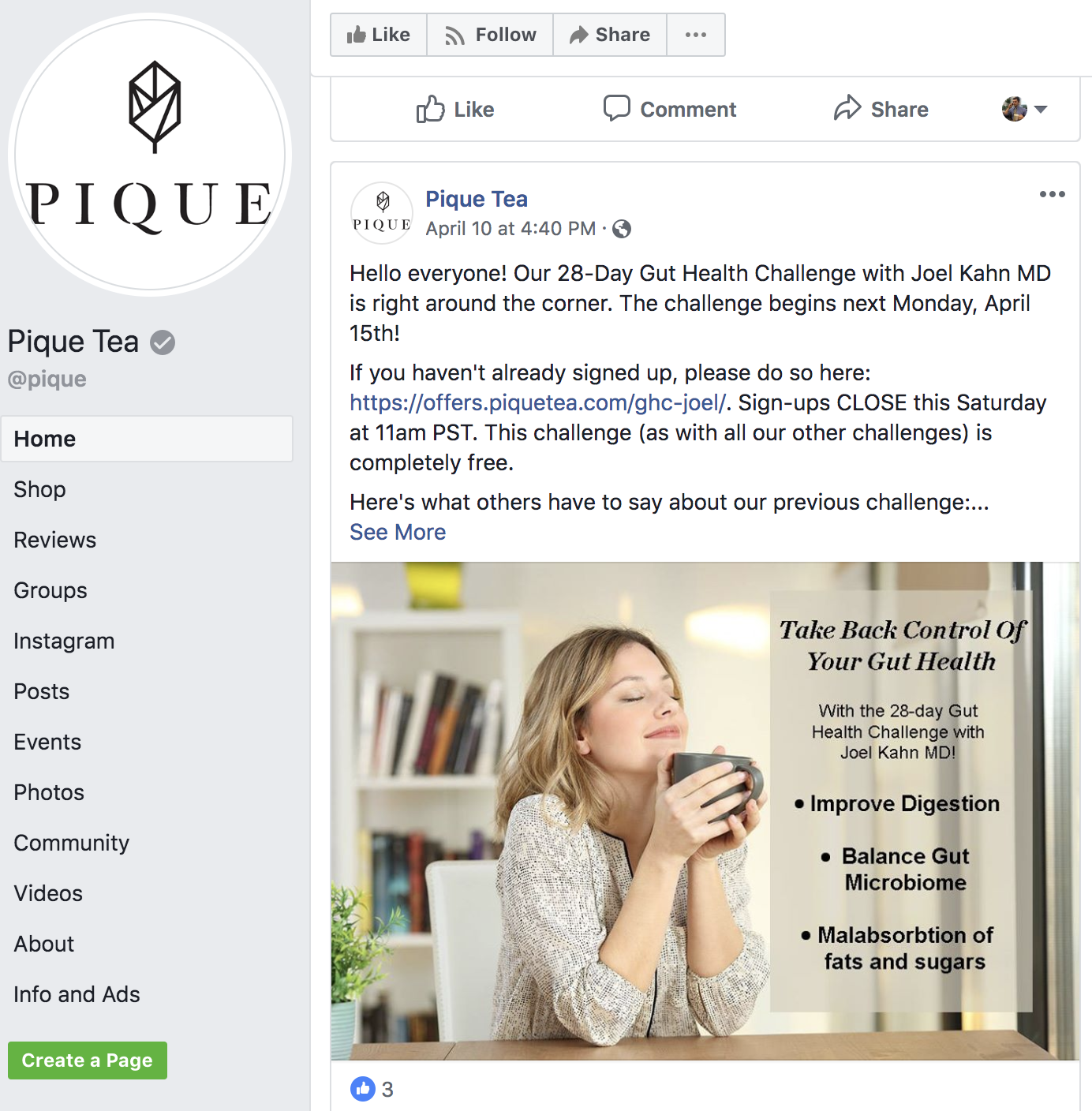Open the Info and Ads section
This screenshot has width=1092, height=1111.
[77, 994]
